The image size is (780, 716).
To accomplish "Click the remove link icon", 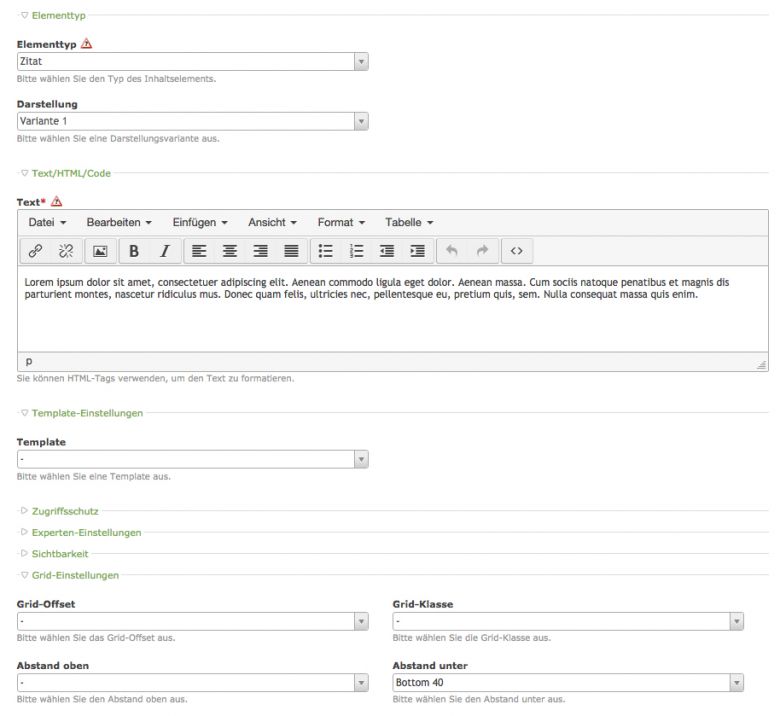I will tap(66, 251).
